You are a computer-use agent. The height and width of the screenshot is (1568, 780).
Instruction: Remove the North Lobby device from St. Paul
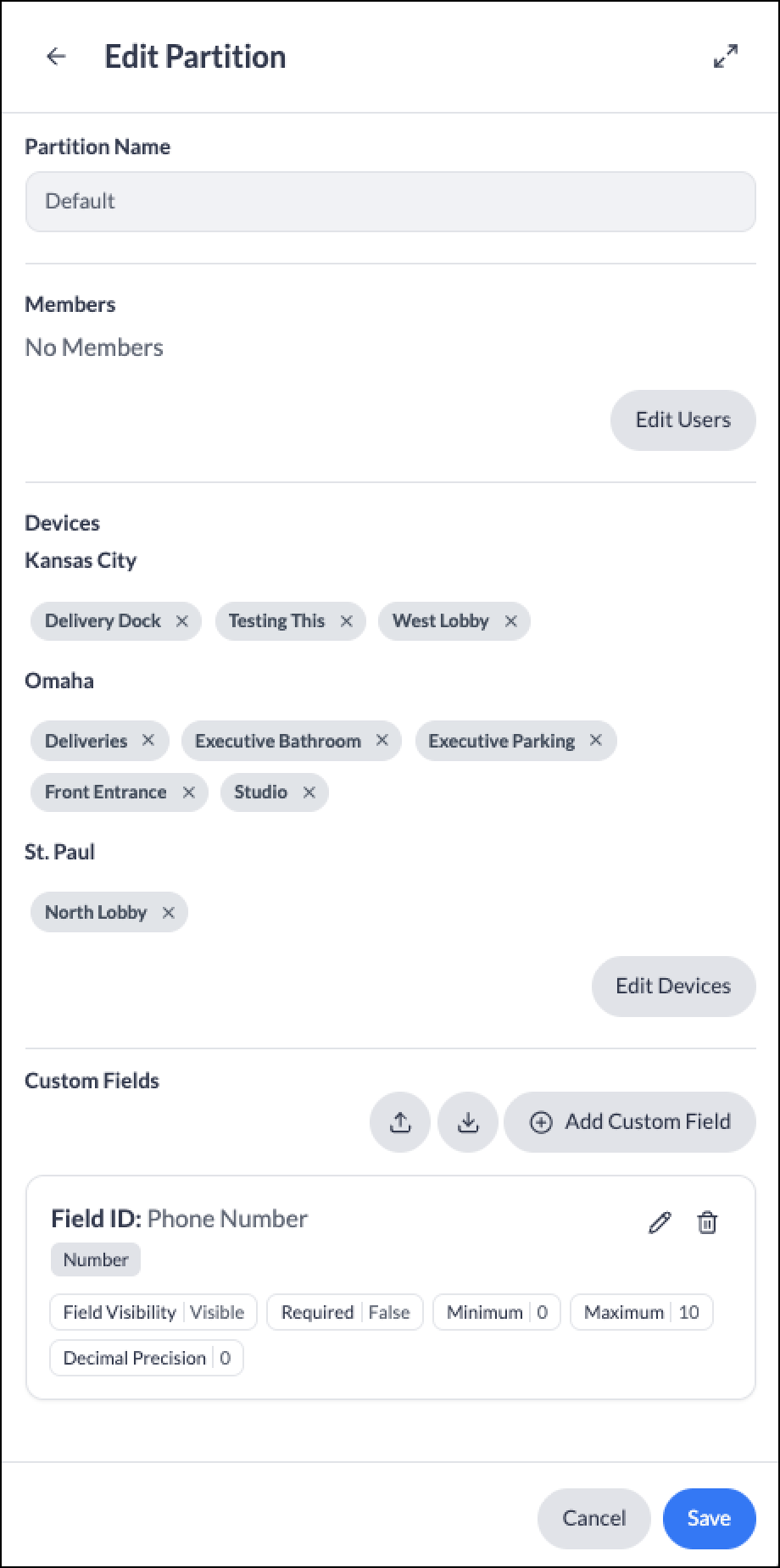[x=169, y=913]
